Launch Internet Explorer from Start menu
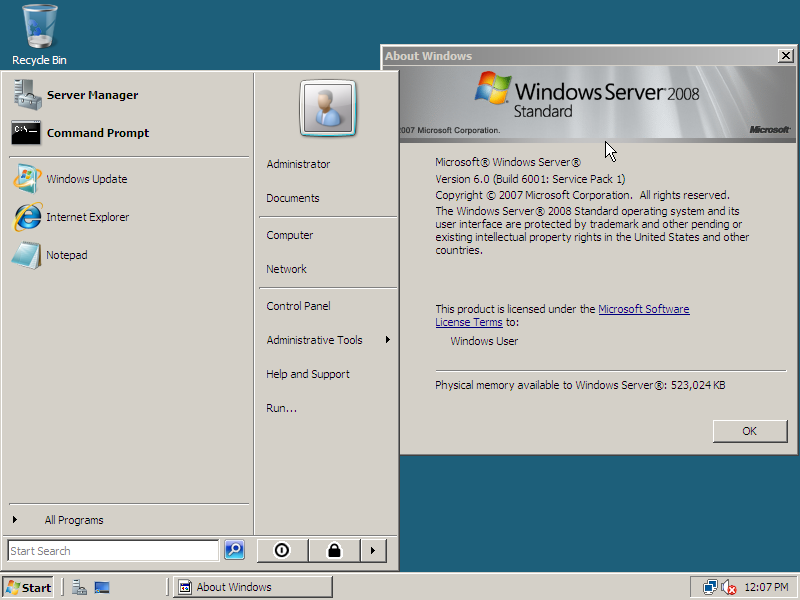Image resolution: width=800 pixels, height=600 pixels. (x=87, y=217)
